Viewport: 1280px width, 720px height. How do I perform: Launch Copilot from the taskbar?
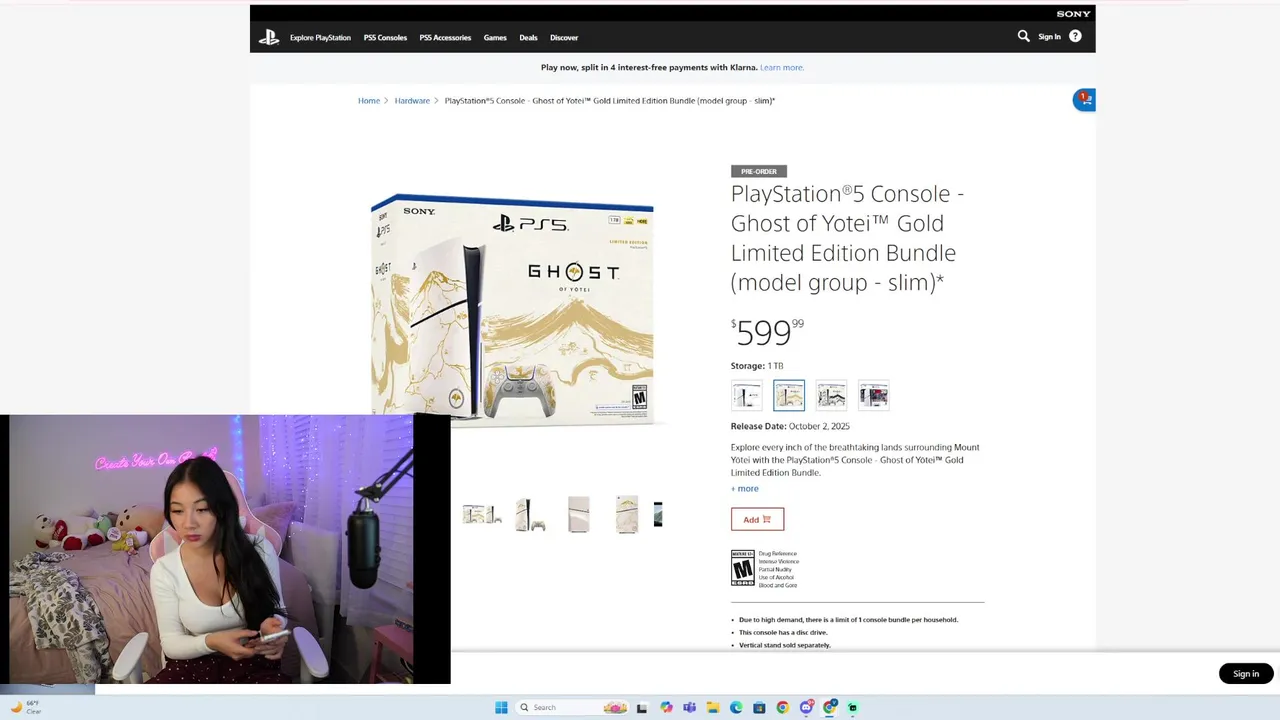pyautogui.click(x=666, y=707)
